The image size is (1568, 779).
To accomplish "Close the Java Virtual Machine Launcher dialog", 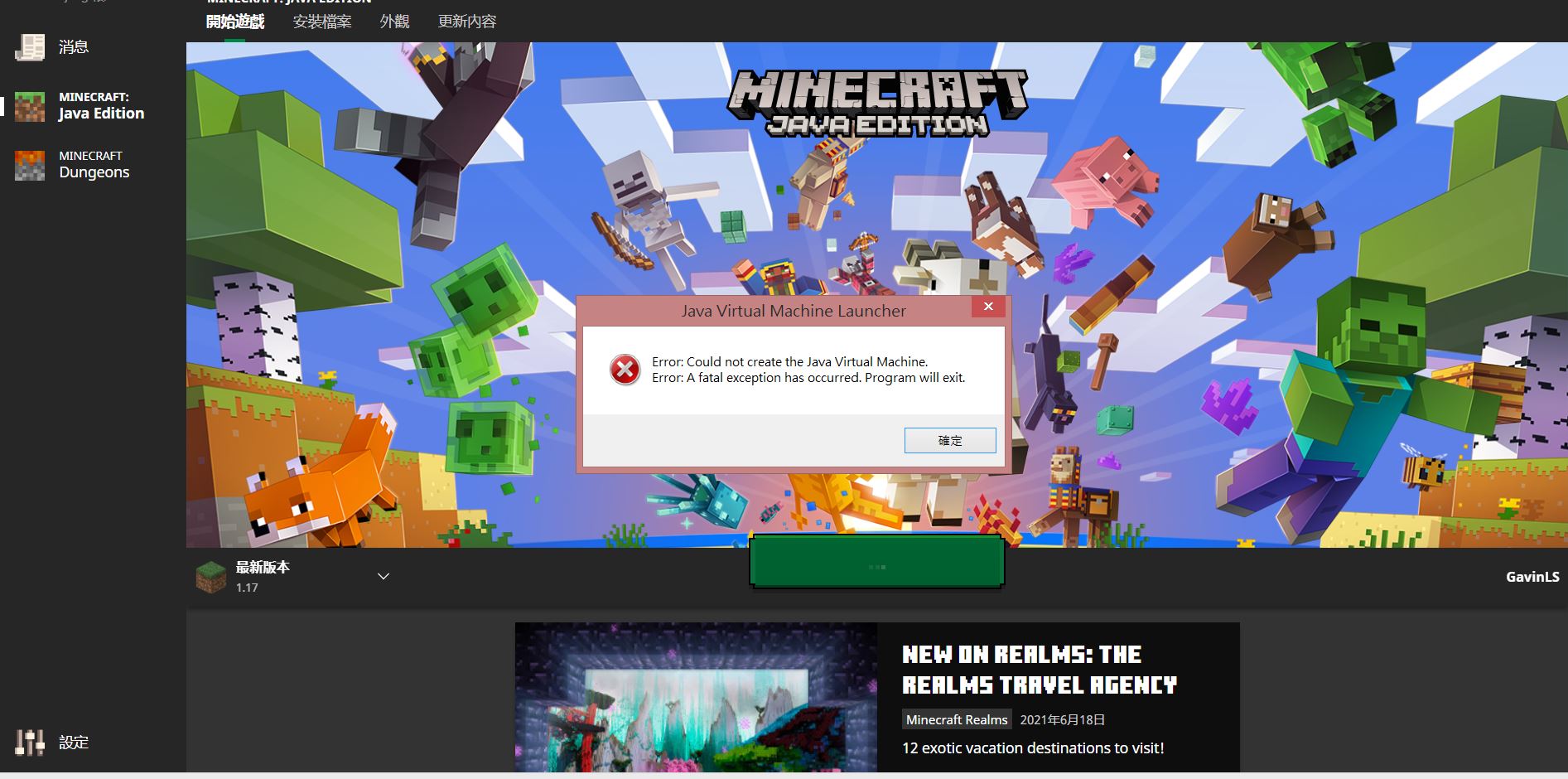I will coord(988,307).
